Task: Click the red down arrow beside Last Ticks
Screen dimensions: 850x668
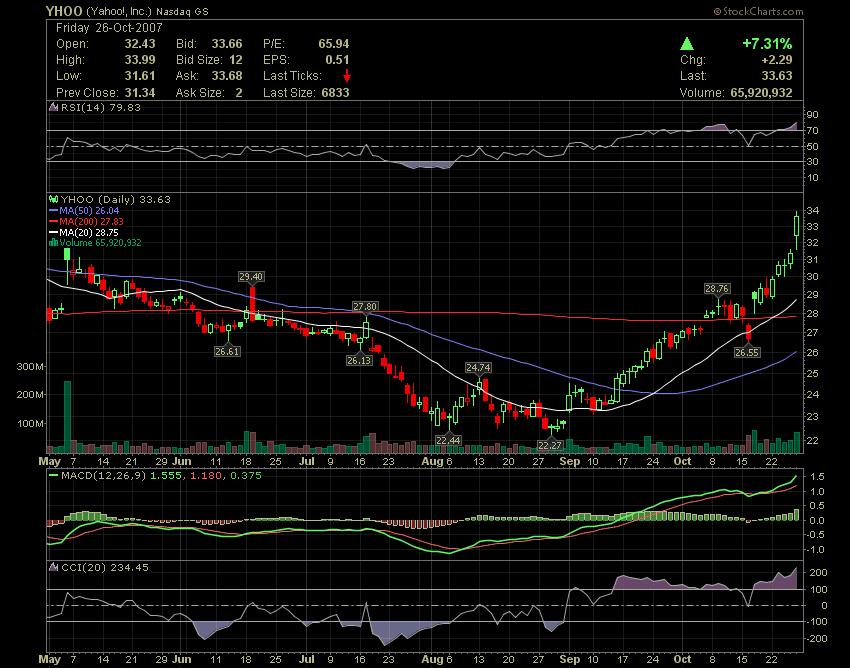Action: [x=347, y=75]
